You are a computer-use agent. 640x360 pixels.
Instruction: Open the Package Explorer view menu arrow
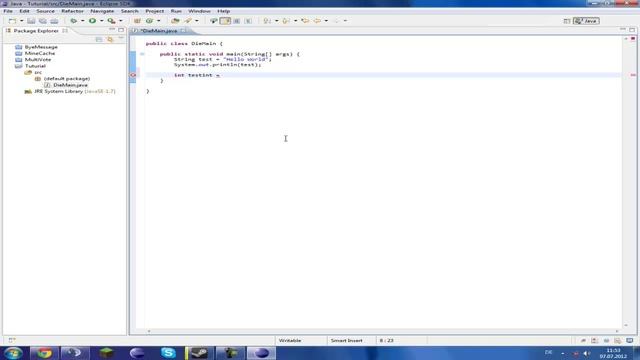[121, 39]
